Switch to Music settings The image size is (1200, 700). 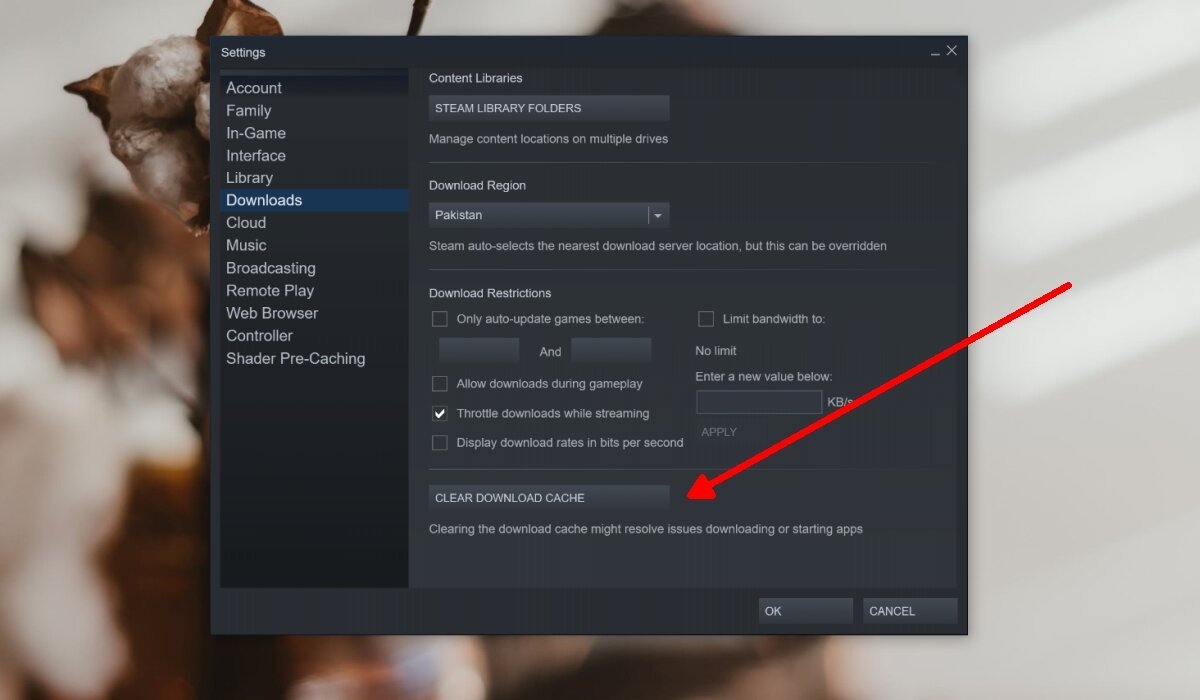(246, 245)
